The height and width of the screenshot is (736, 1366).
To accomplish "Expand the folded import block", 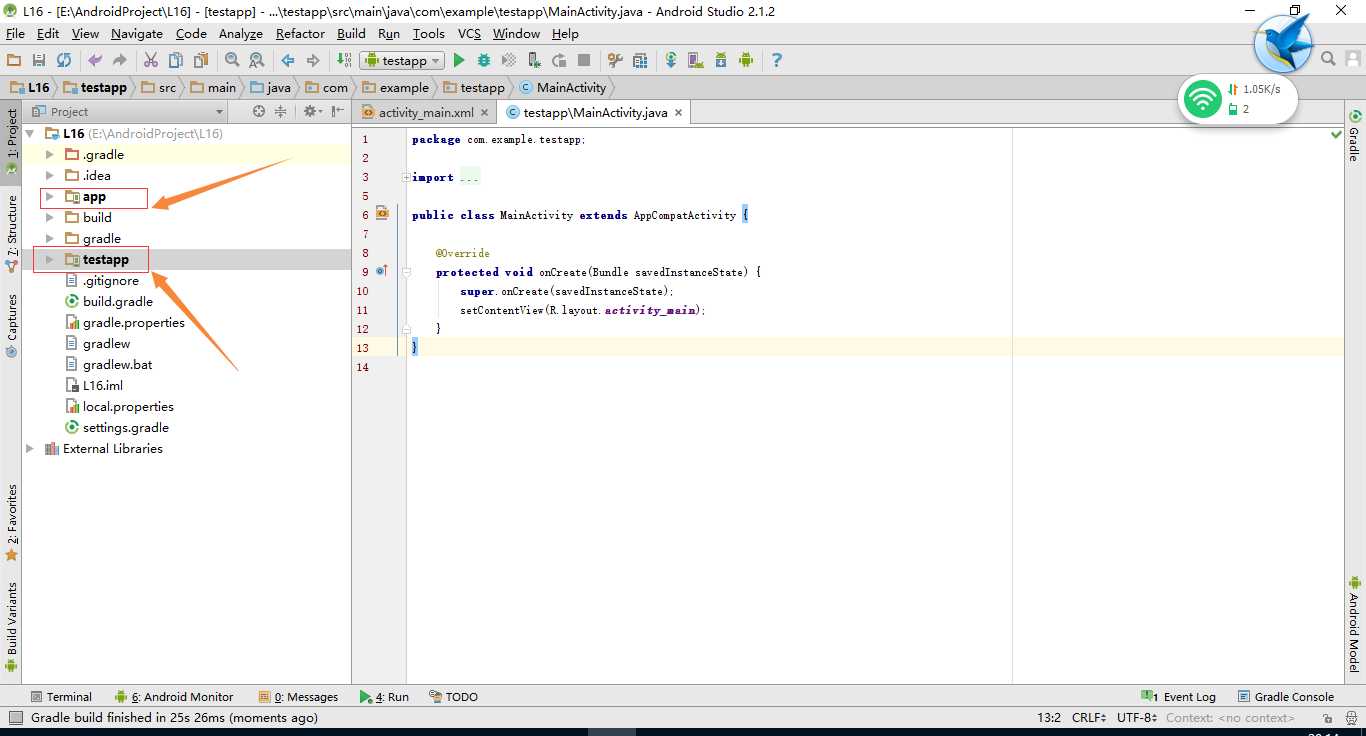I will [x=405, y=177].
